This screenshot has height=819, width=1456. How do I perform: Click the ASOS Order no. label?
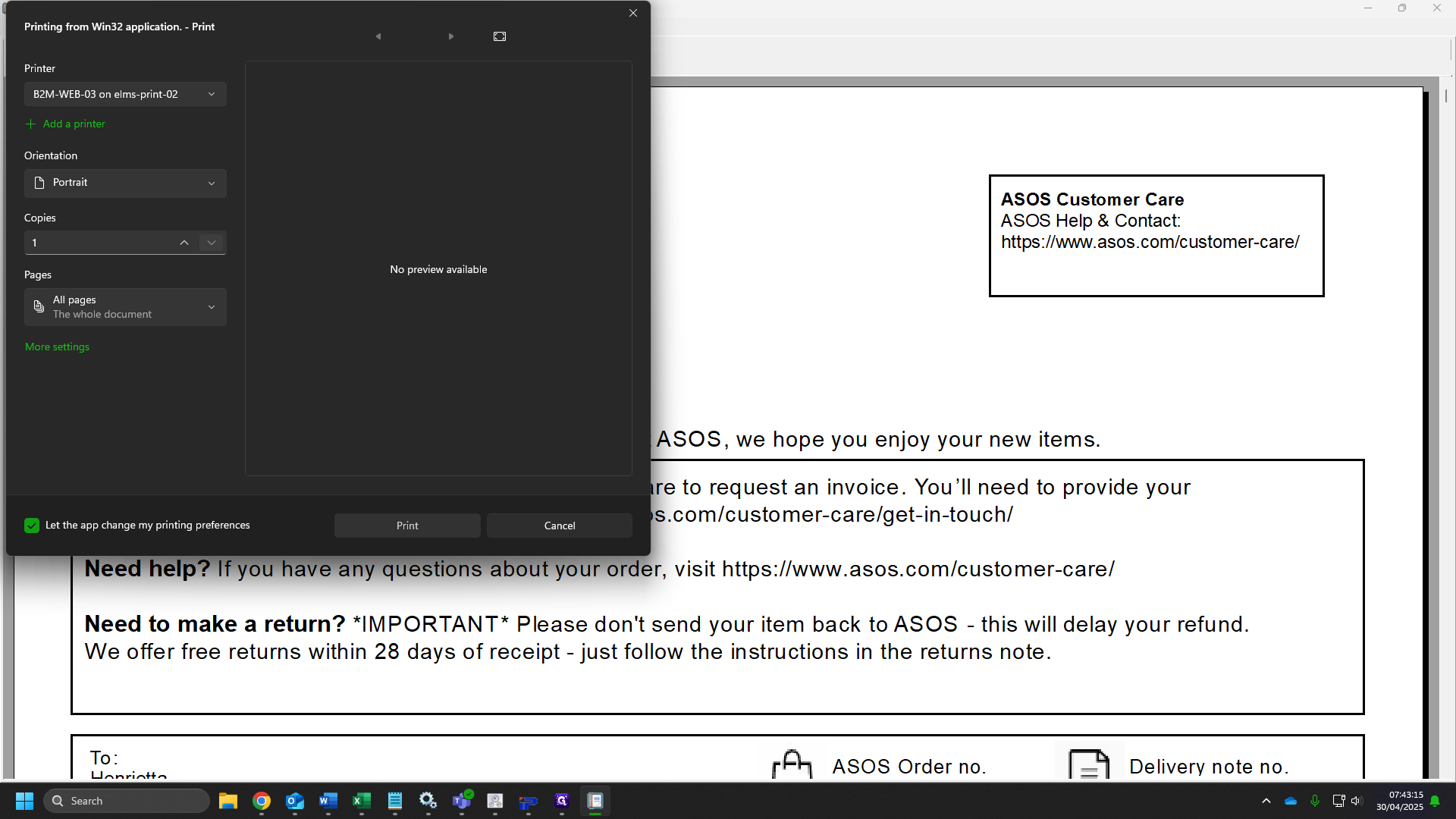909,767
